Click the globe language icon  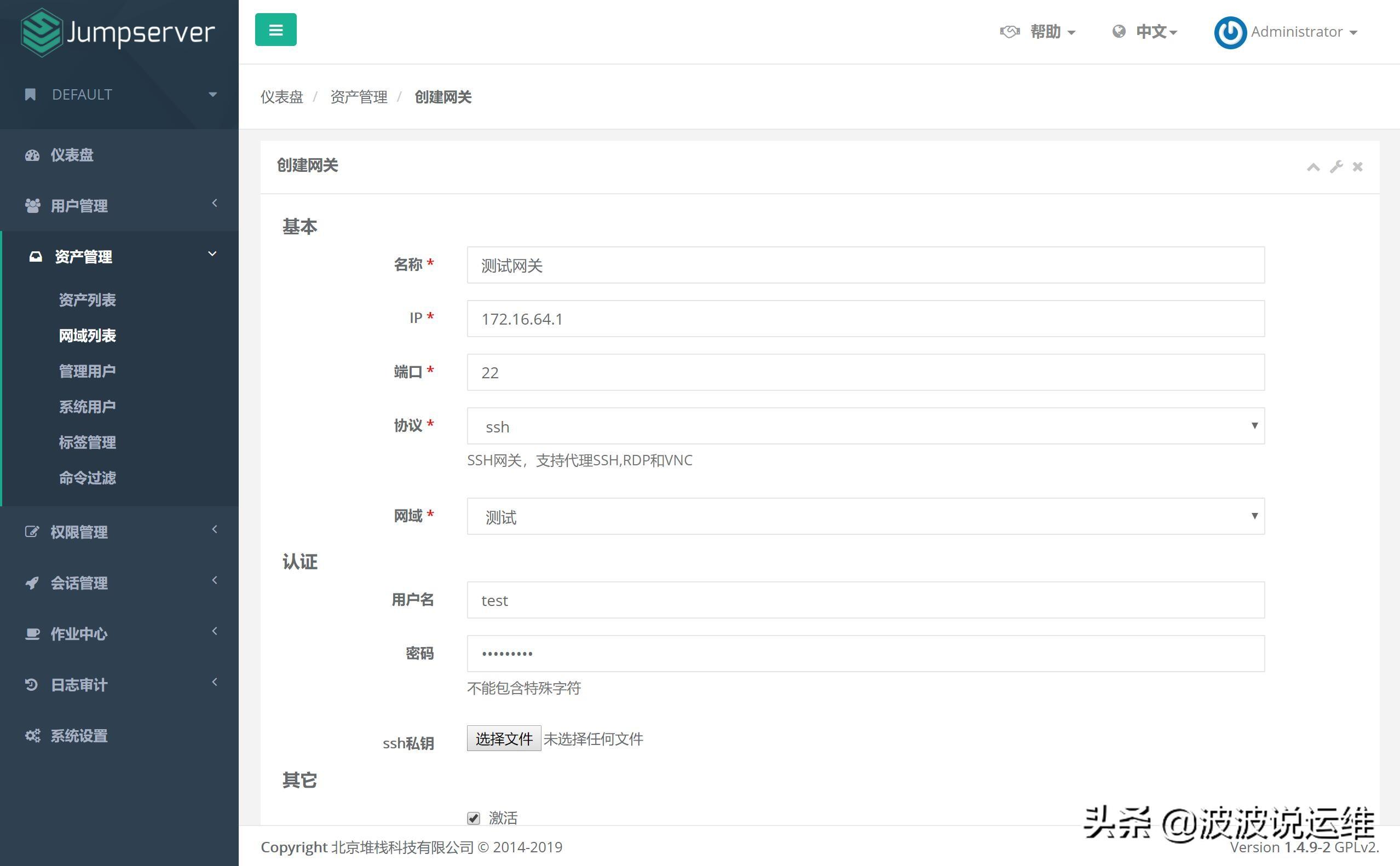click(x=1118, y=32)
